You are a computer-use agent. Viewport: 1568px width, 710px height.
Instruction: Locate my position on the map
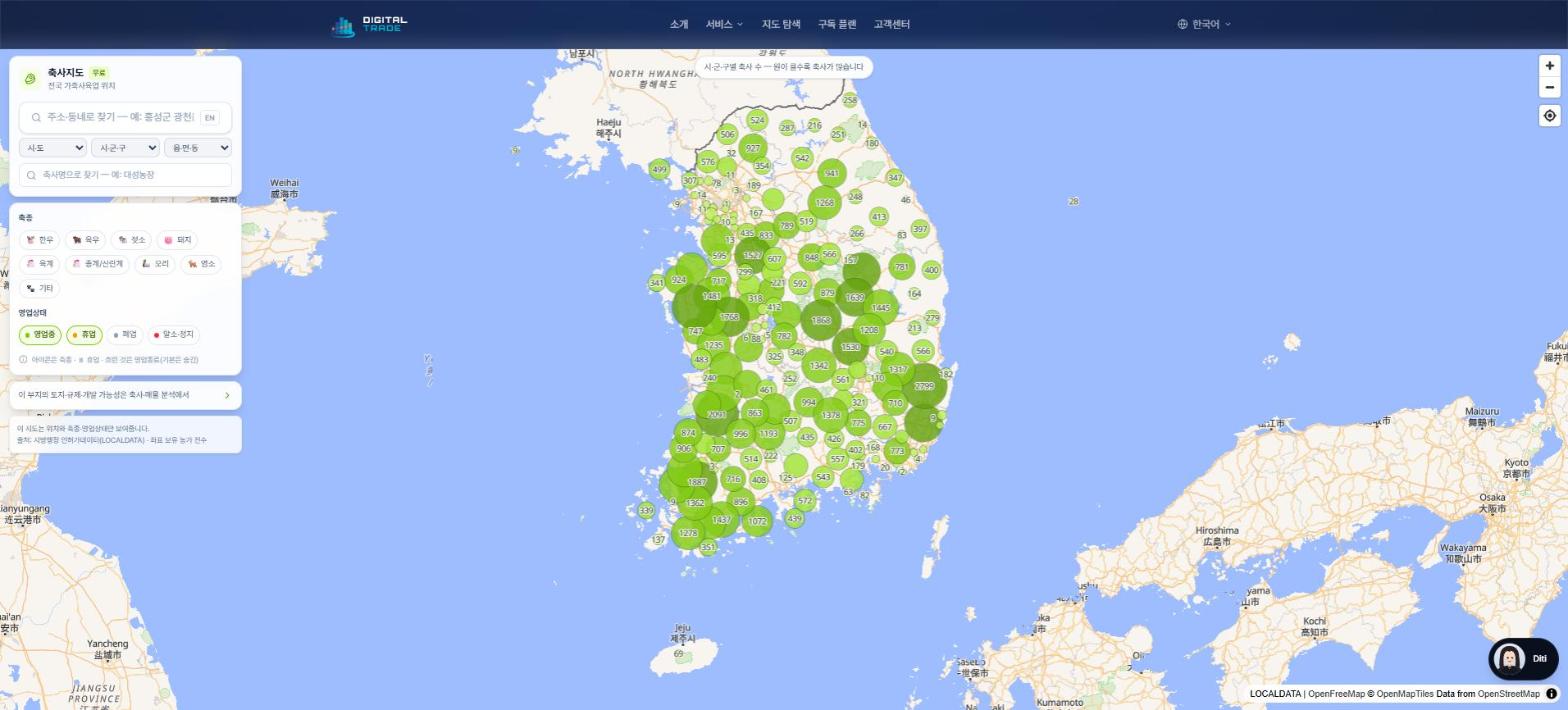(1549, 116)
